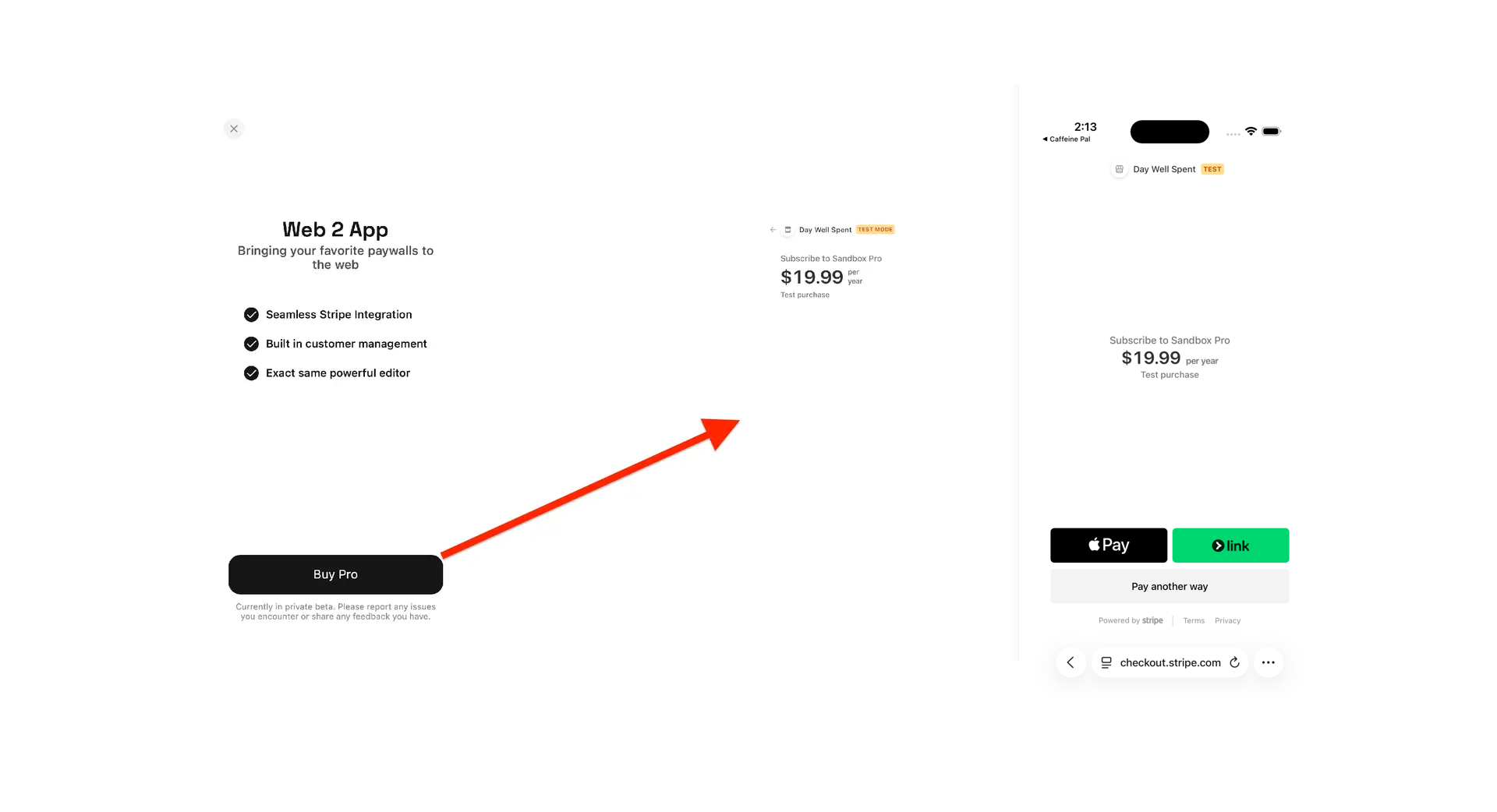Open site settings icon in address bar

(x=1106, y=662)
